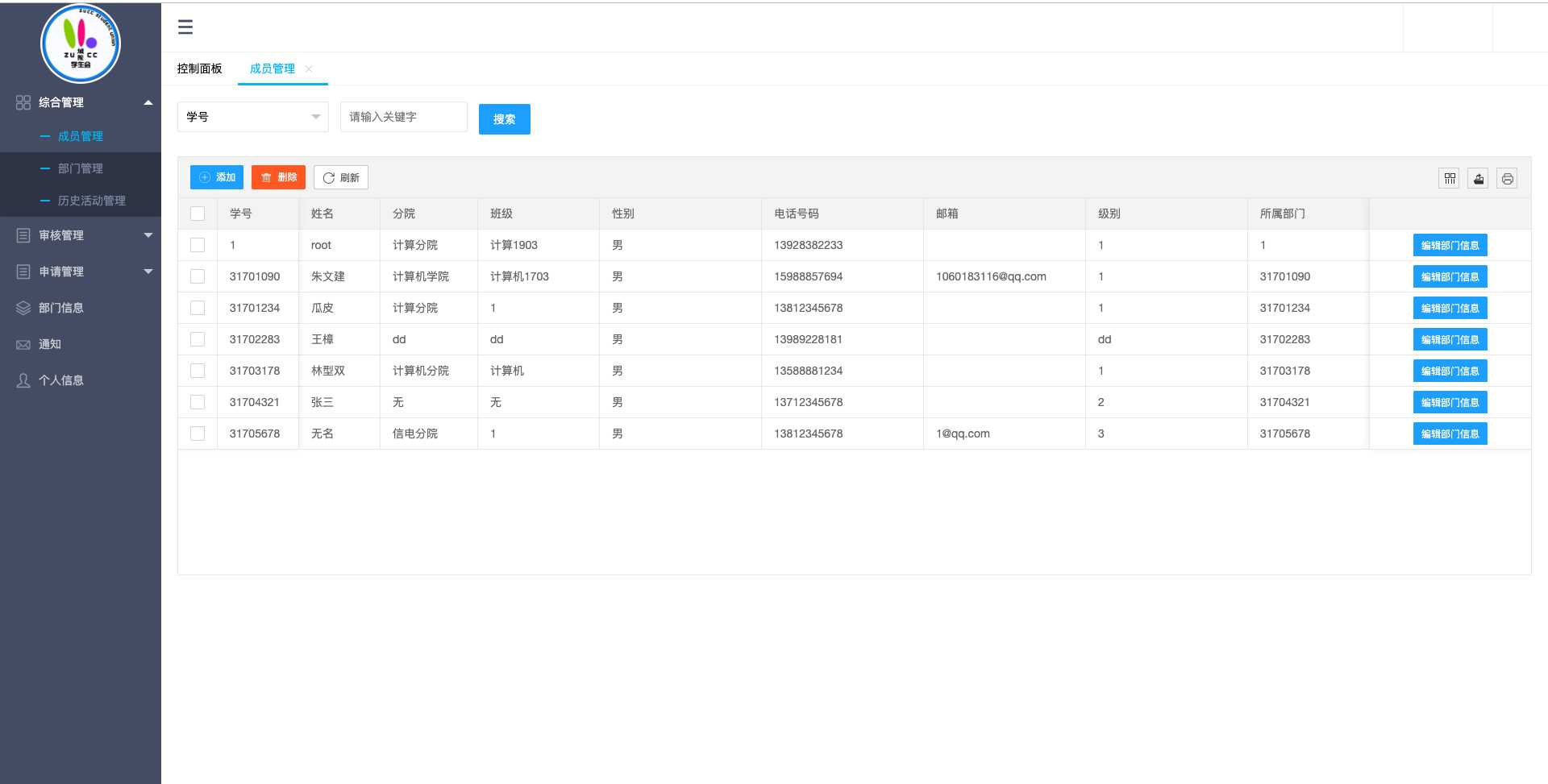Image resolution: width=1548 pixels, height=784 pixels.
Task: Close the 成员管理 tab
Action: click(309, 68)
